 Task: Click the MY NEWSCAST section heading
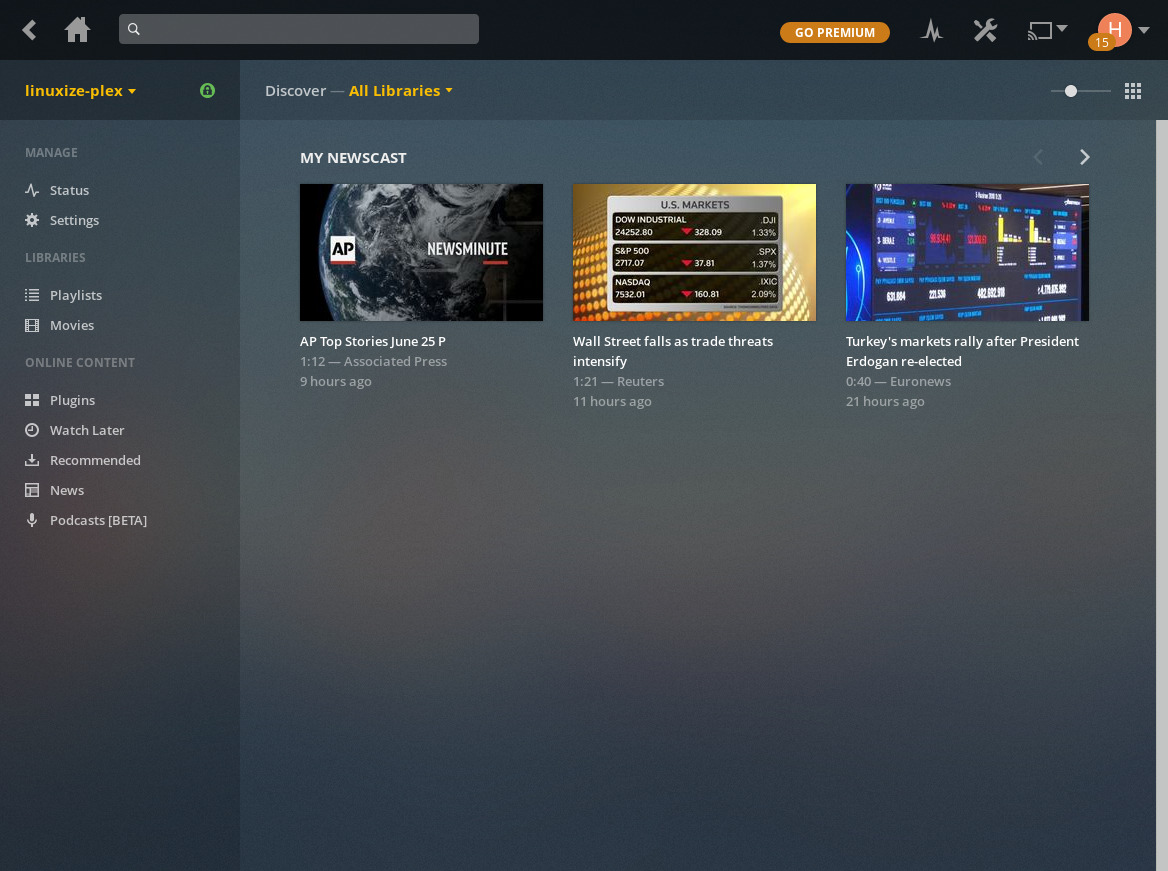pos(353,158)
